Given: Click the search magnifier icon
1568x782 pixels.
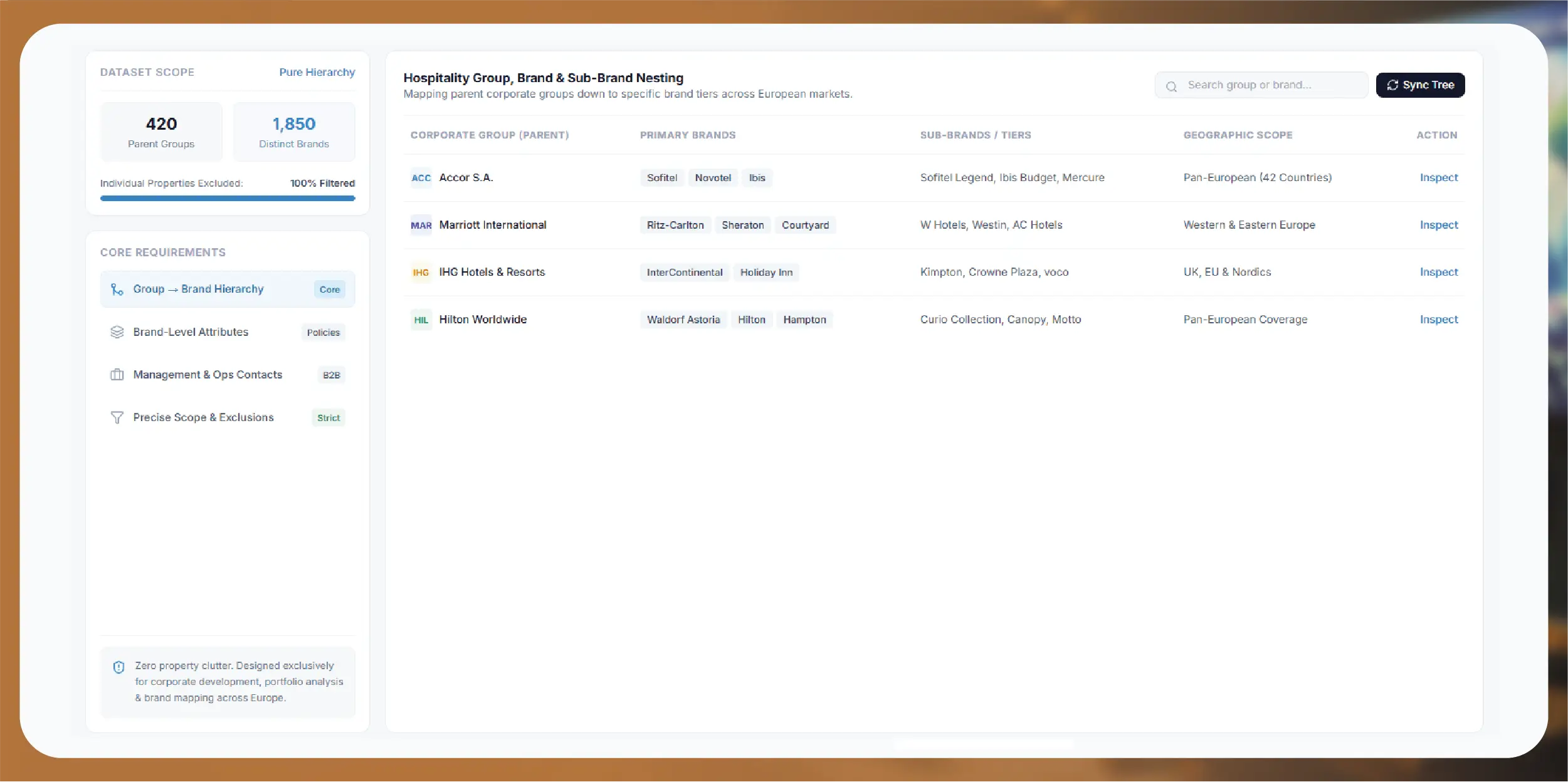Looking at the screenshot, I should click(1171, 86).
